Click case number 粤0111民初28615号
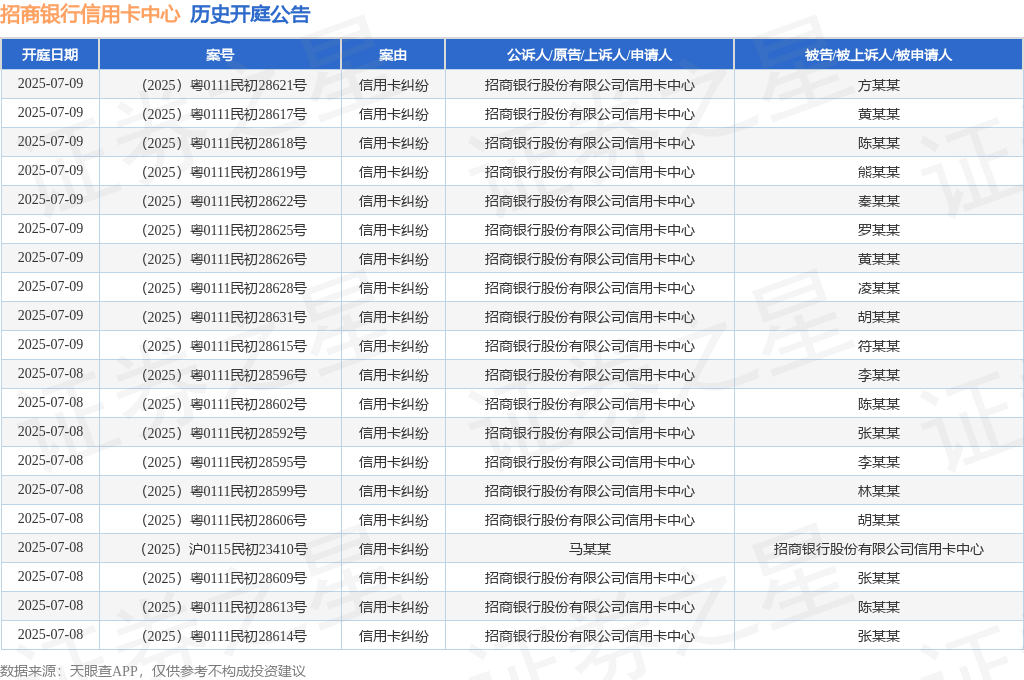Viewport: 1024px width, 680px height. [224, 346]
